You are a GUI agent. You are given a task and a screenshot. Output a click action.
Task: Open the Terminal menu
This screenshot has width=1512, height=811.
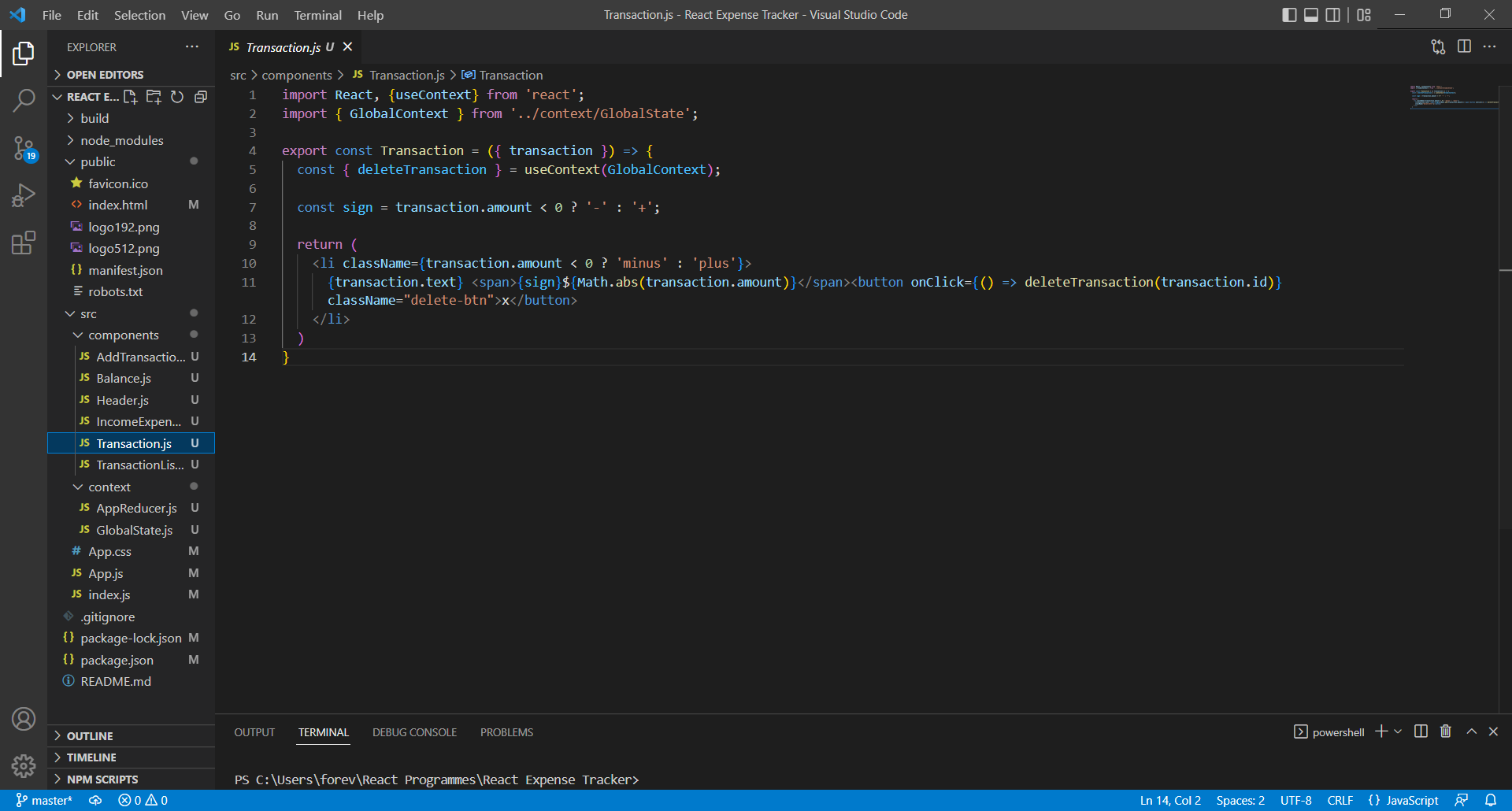318,15
